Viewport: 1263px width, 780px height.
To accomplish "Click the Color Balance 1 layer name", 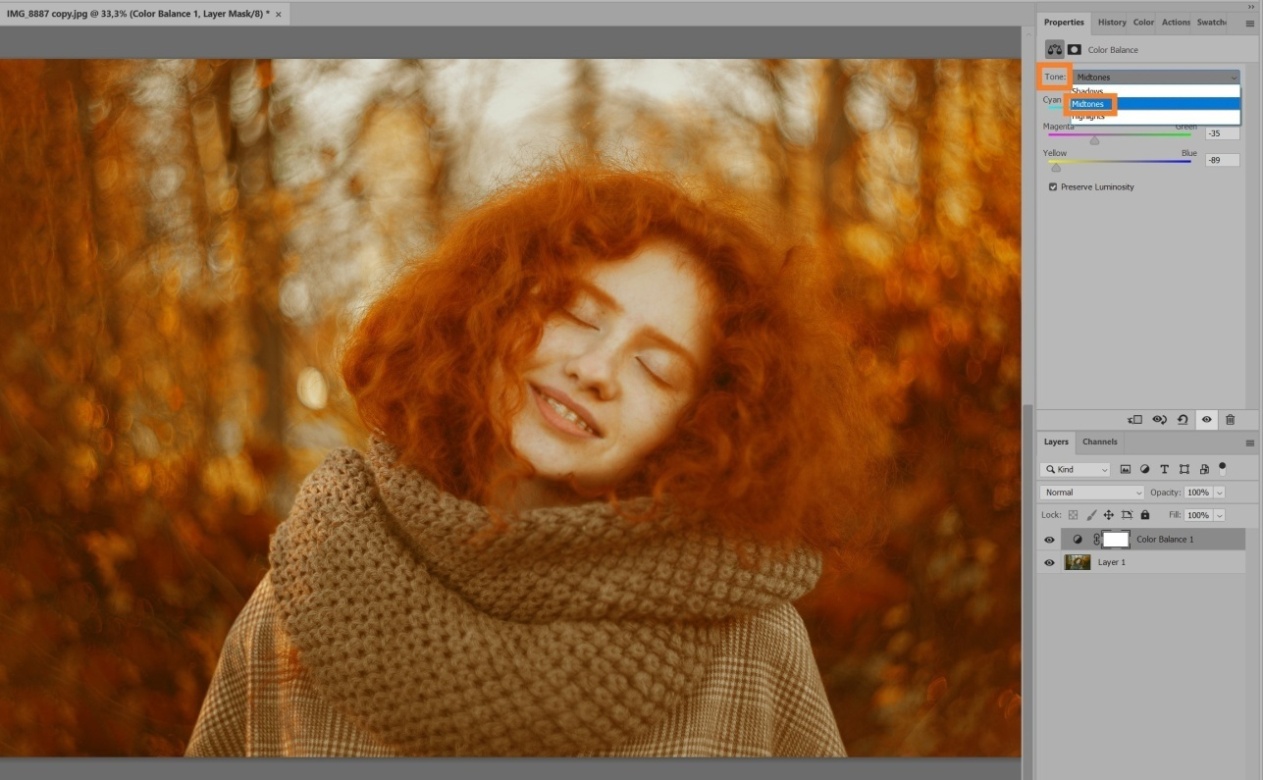I will 1165,540.
